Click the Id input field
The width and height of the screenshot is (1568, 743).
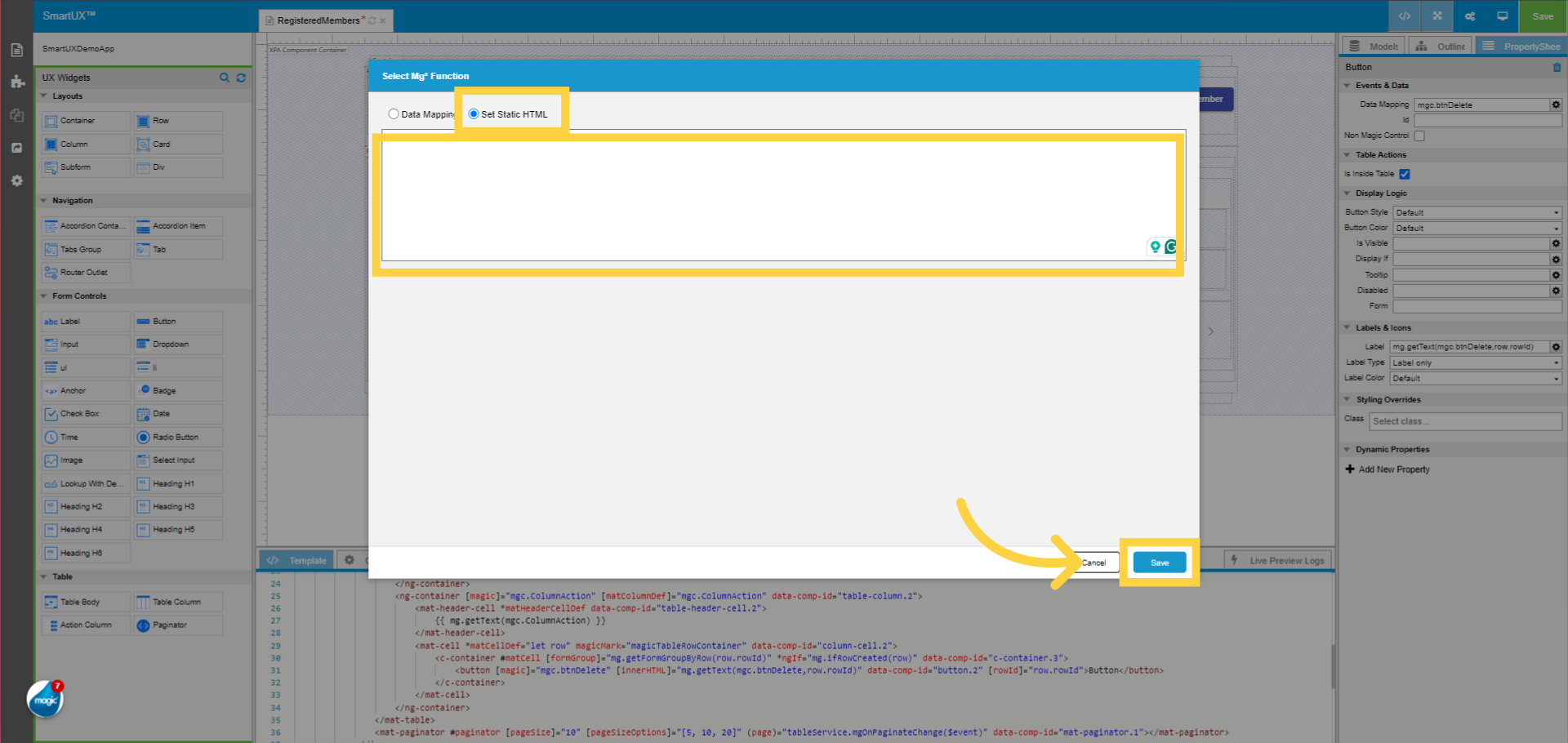1488,121
